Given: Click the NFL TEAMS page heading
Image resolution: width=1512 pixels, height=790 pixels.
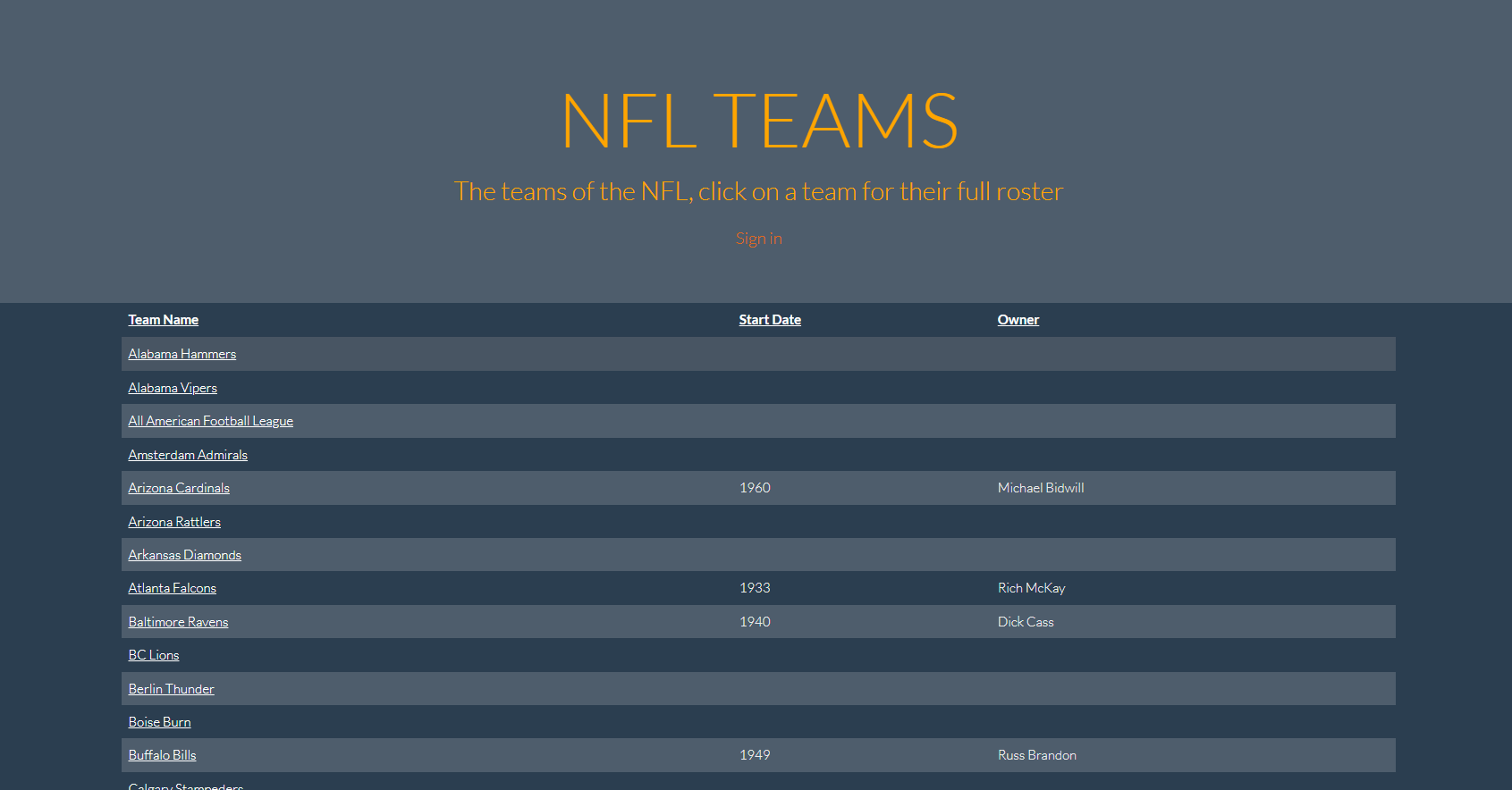Looking at the screenshot, I should [759, 121].
